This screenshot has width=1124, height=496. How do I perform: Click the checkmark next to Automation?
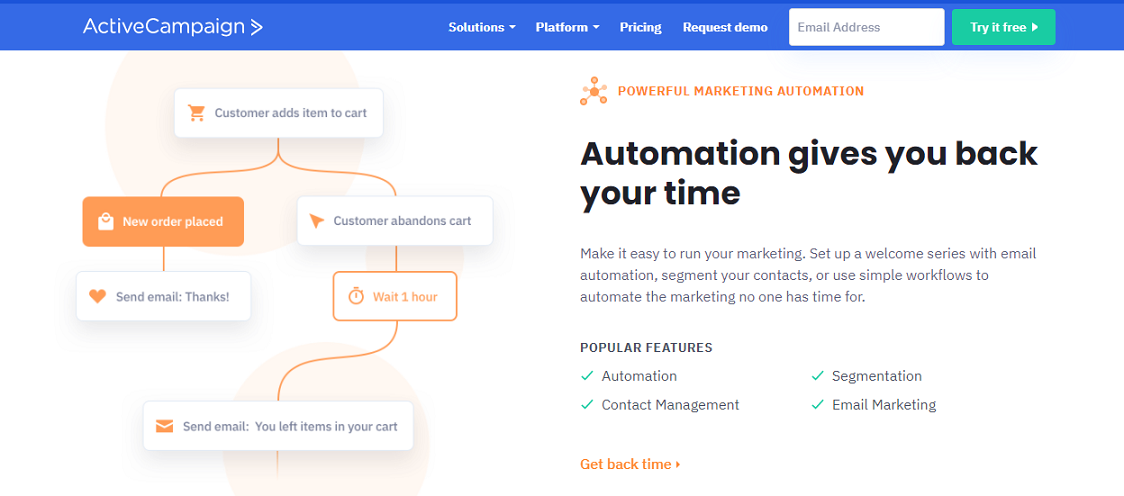click(x=587, y=376)
